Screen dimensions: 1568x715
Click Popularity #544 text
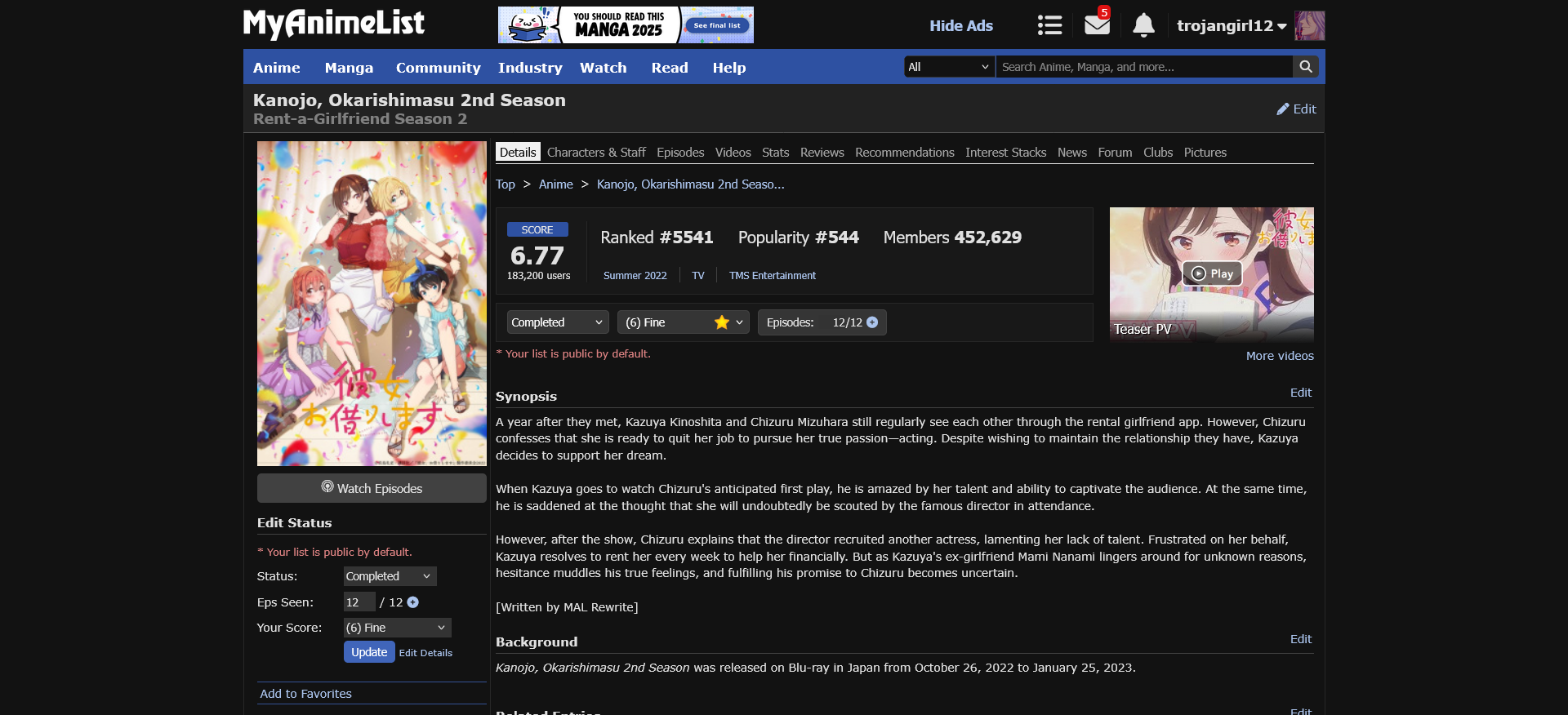[x=799, y=238]
